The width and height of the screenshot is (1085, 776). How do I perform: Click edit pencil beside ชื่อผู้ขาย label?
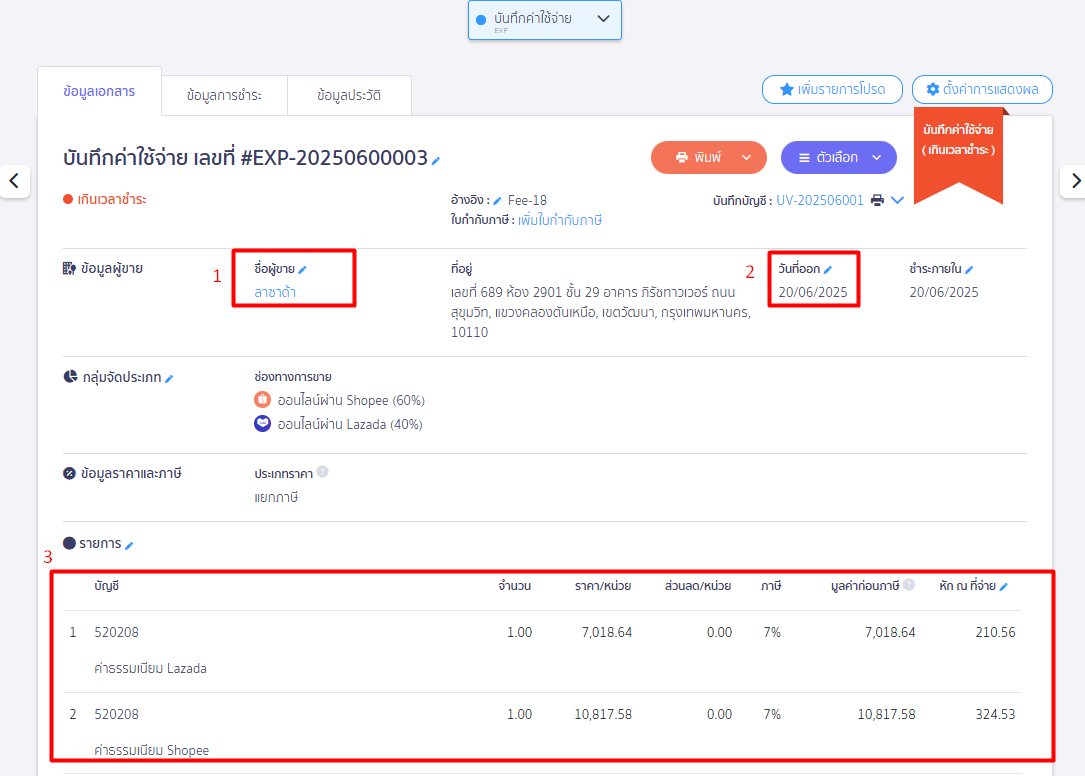click(x=303, y=269)
